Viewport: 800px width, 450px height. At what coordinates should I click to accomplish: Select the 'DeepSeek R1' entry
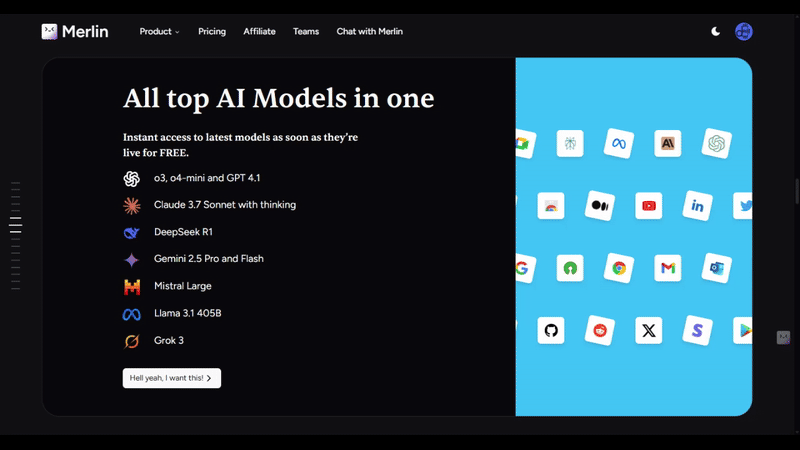click(183, 232)
